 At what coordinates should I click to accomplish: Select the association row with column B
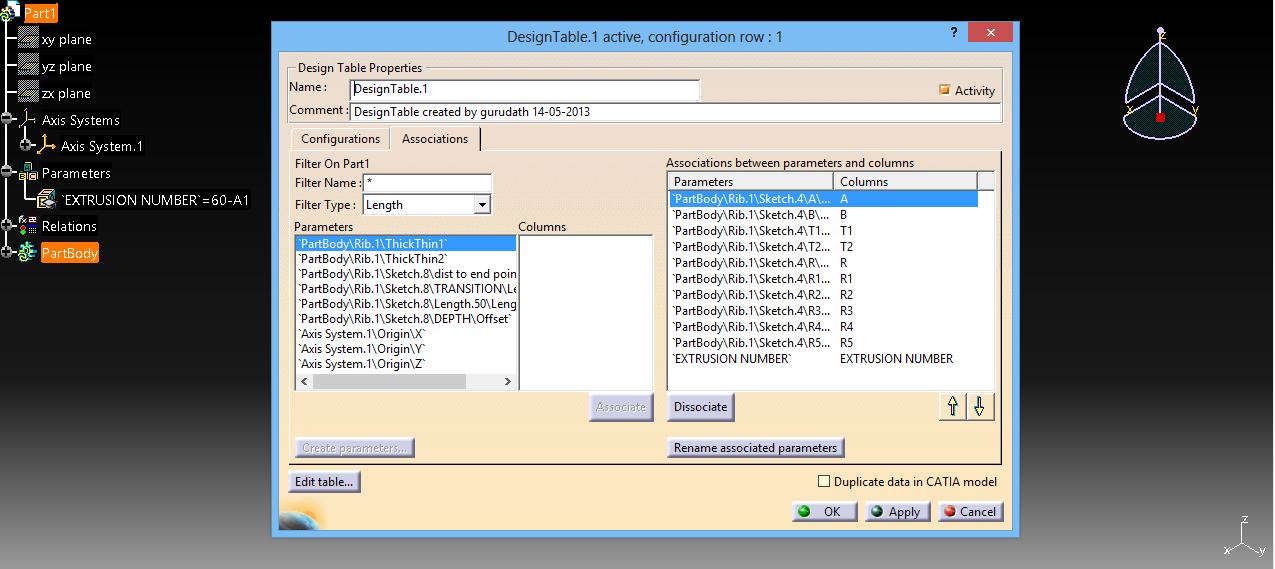(823, 215)
